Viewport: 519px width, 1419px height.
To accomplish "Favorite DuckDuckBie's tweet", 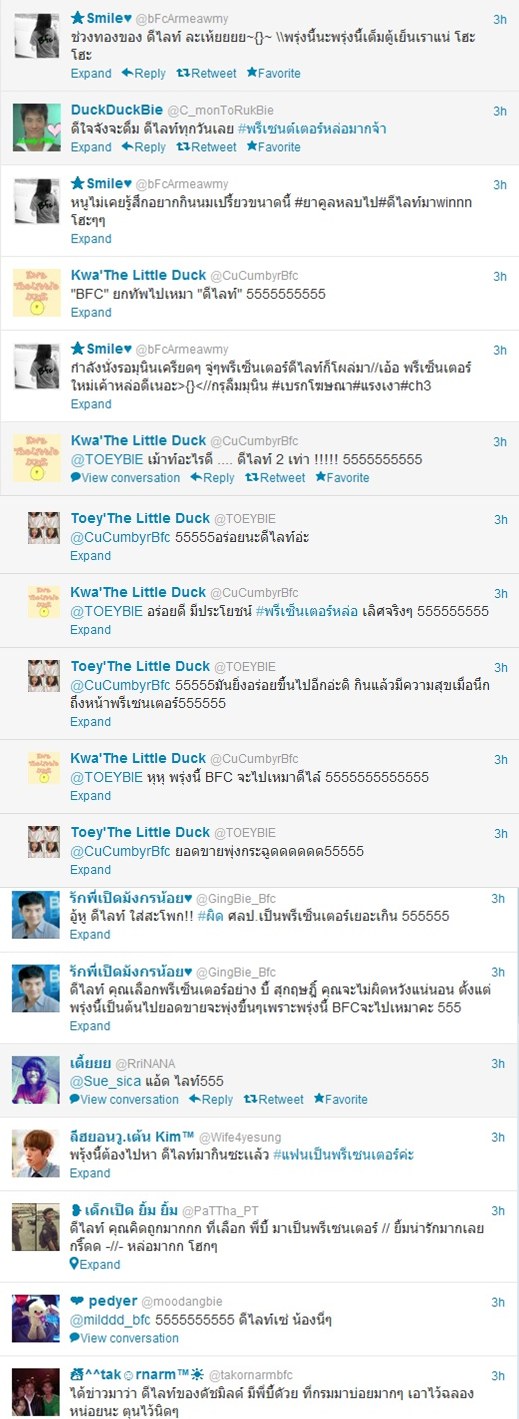I will click(x=273, y=147).
